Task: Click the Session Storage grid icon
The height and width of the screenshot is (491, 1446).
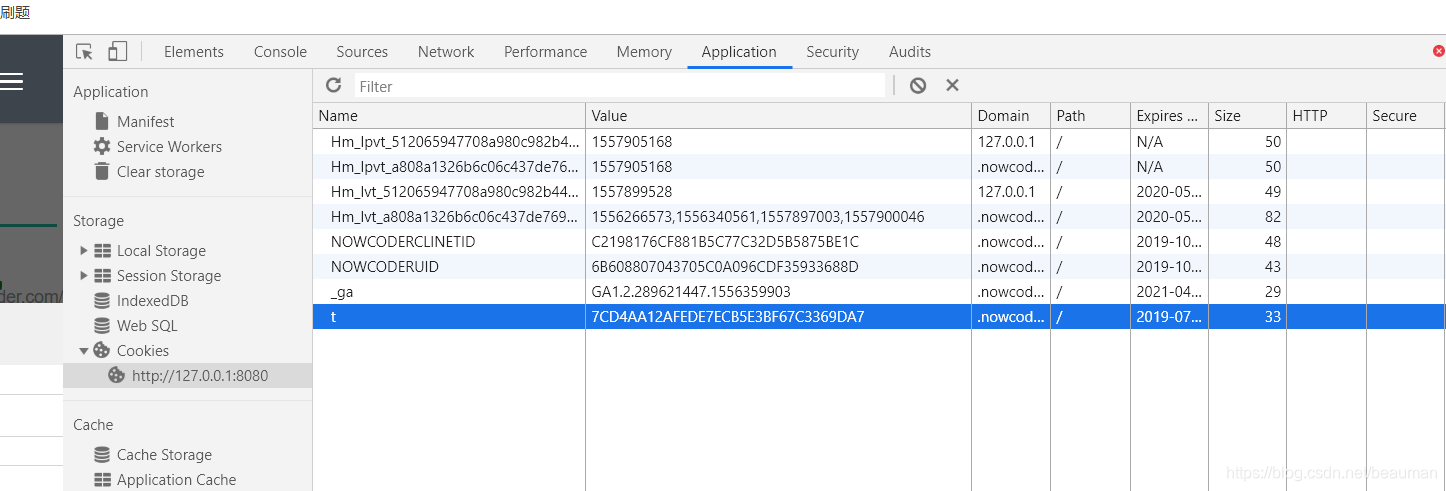Action: pos(102,276)
